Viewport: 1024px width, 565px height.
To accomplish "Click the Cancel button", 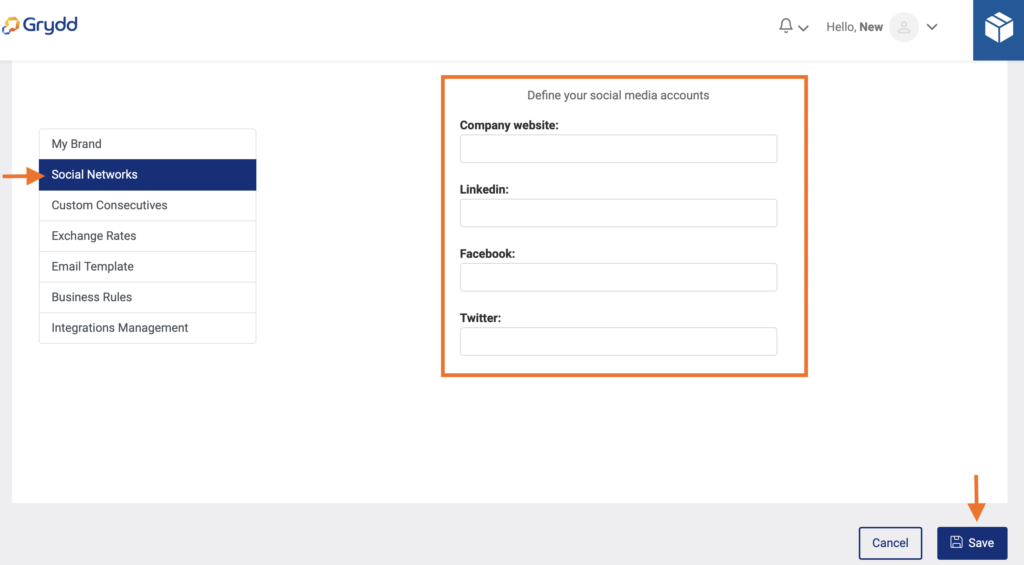I will [890, 543].
